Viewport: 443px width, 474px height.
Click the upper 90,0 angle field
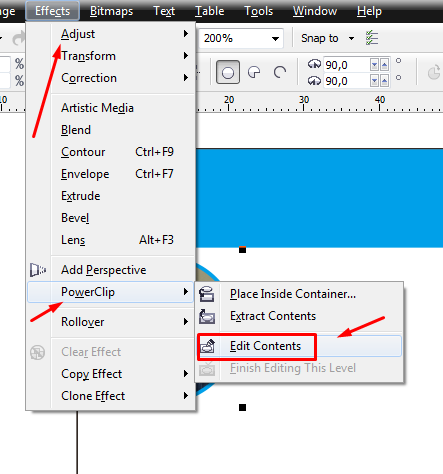pos(346,64)
